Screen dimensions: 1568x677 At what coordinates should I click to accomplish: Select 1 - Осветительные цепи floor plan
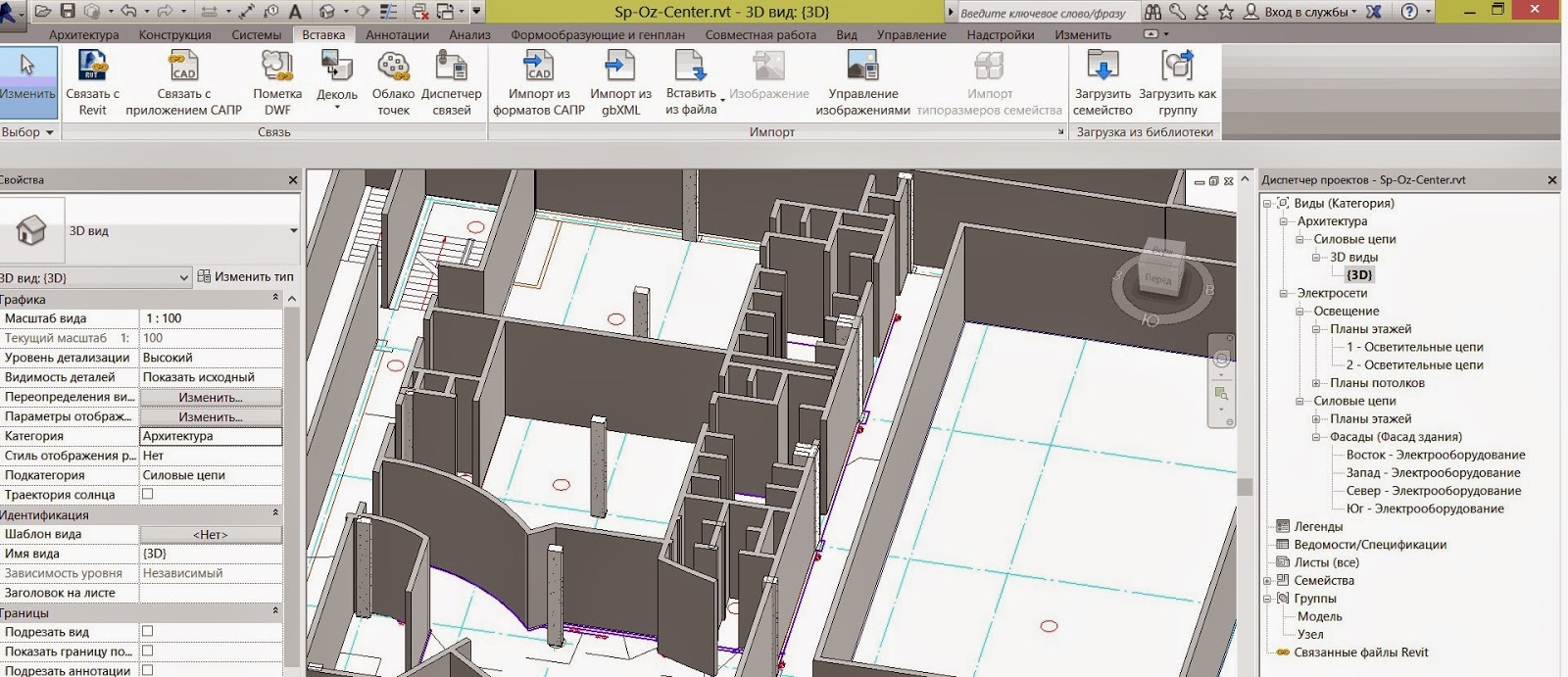coord(1414,347)
